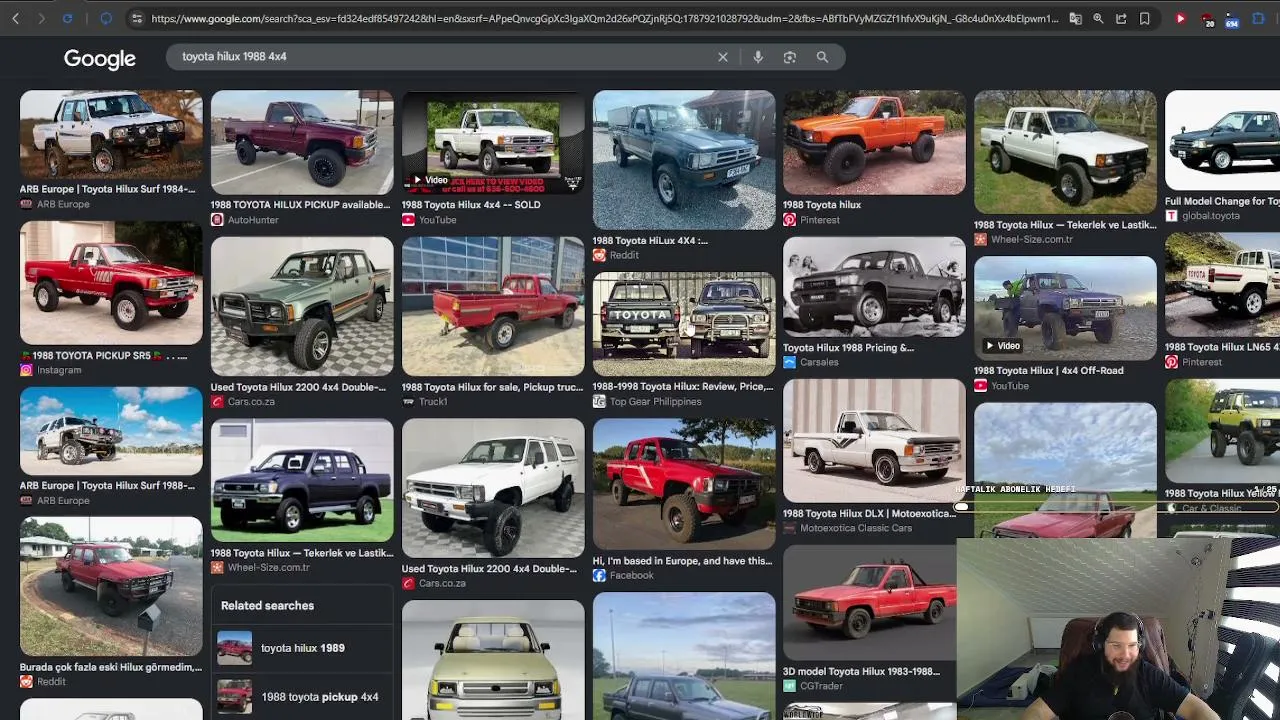Viewport: 1280px width, 720px height.
Task: Open the extension with badge 20
Action: [1207, 19]
